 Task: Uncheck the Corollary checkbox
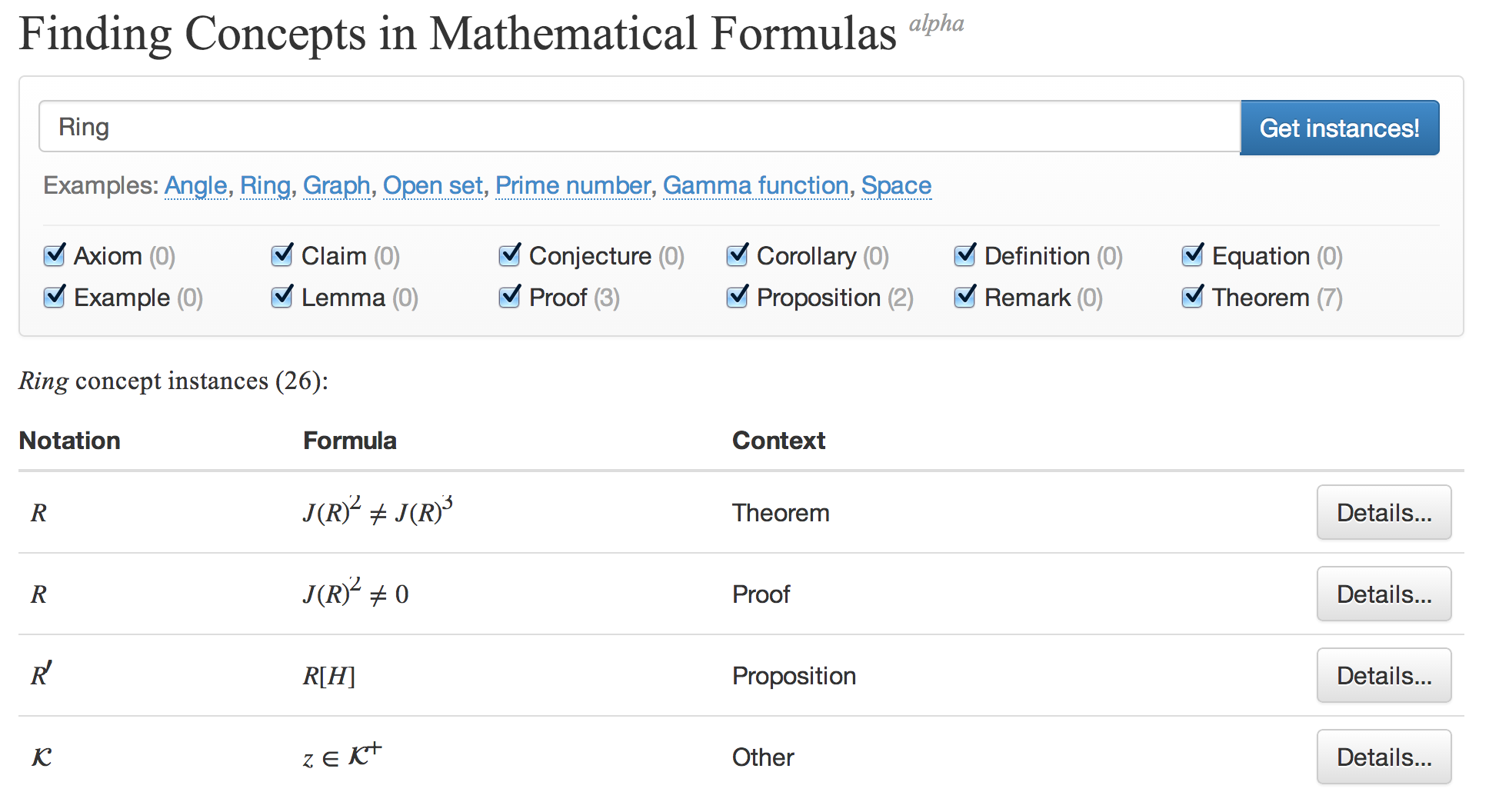(x=738, y=255)
